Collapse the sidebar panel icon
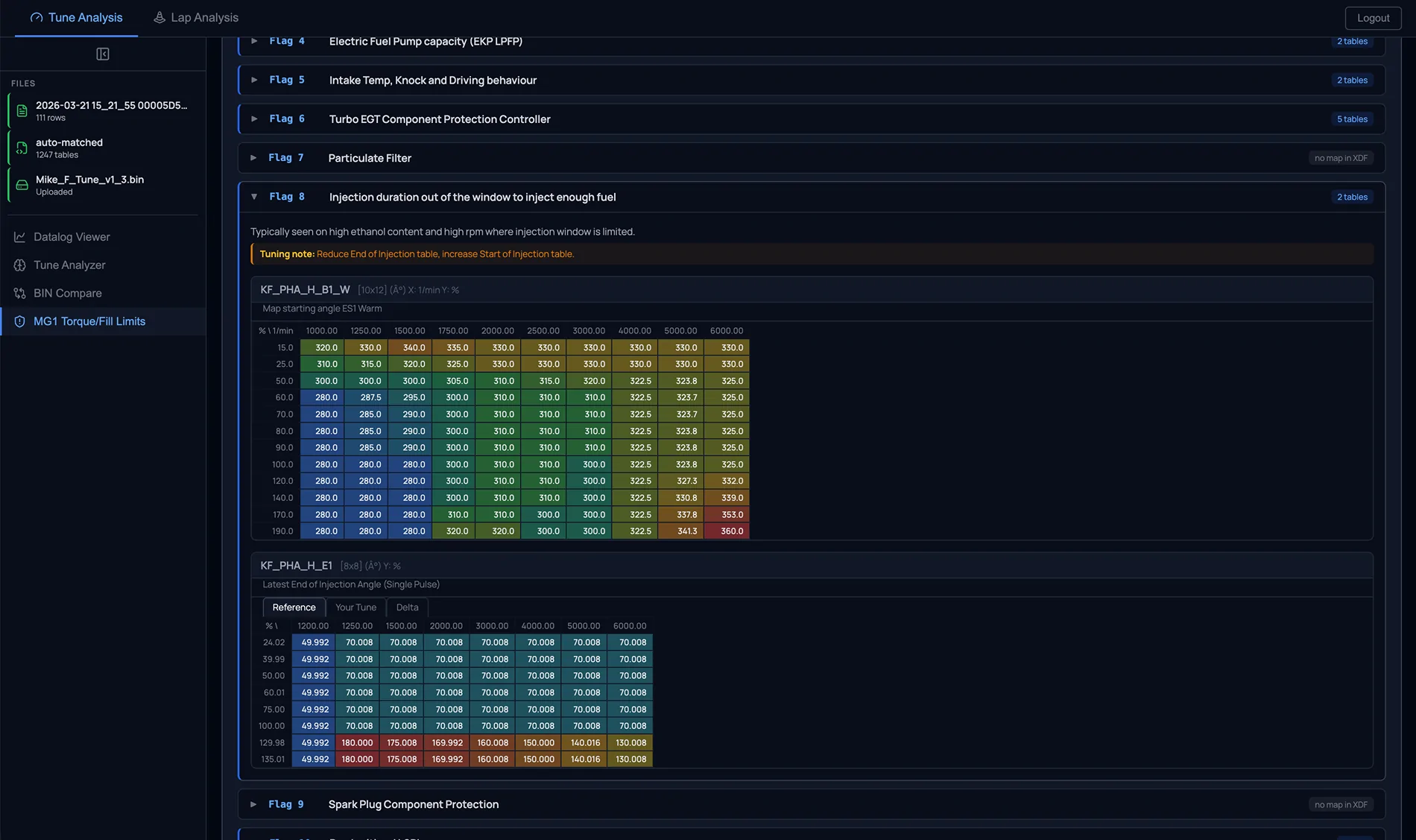This screenshot has height=840, width=1416. coord(103,54)
